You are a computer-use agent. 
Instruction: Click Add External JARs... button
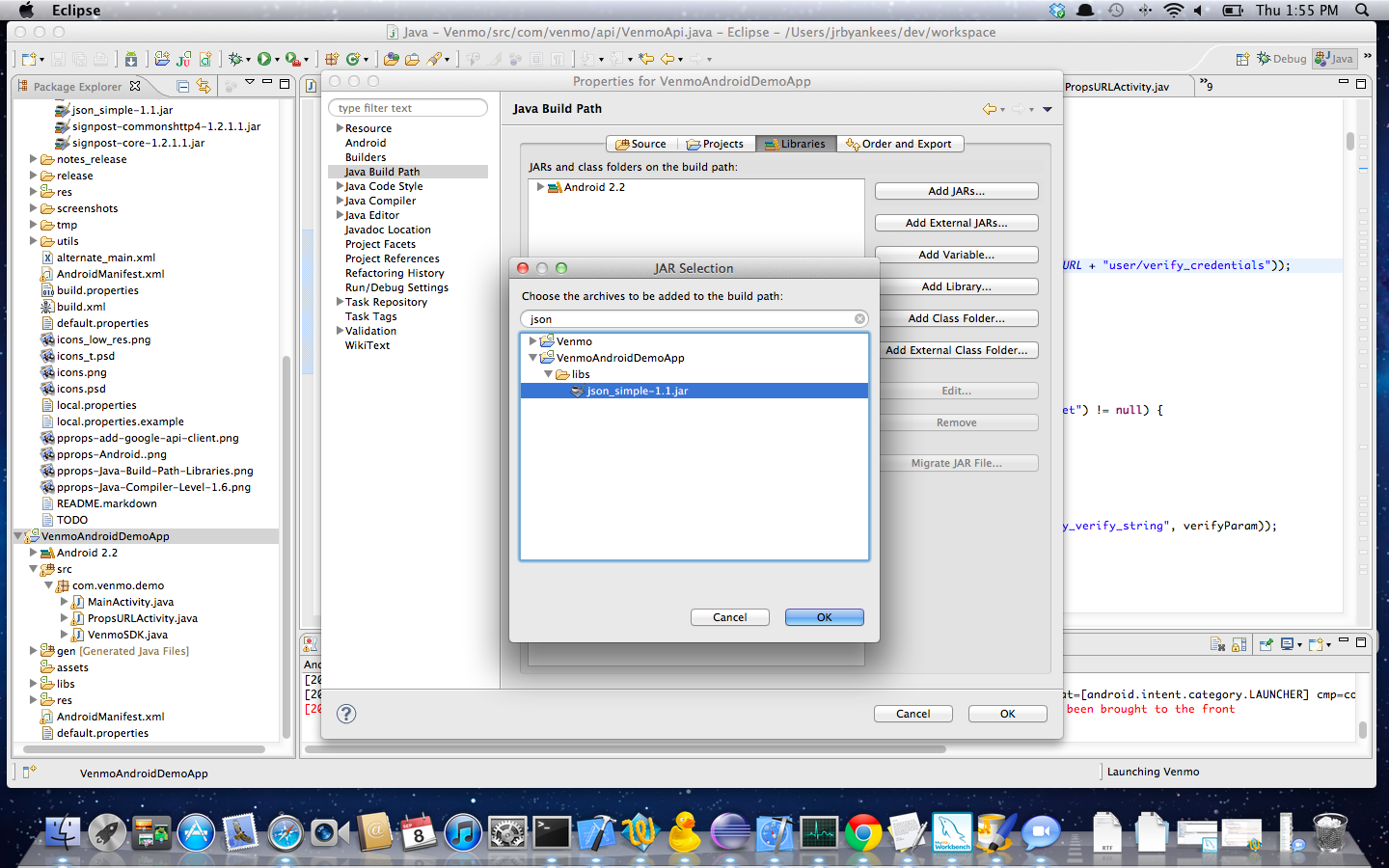(956, 223)
